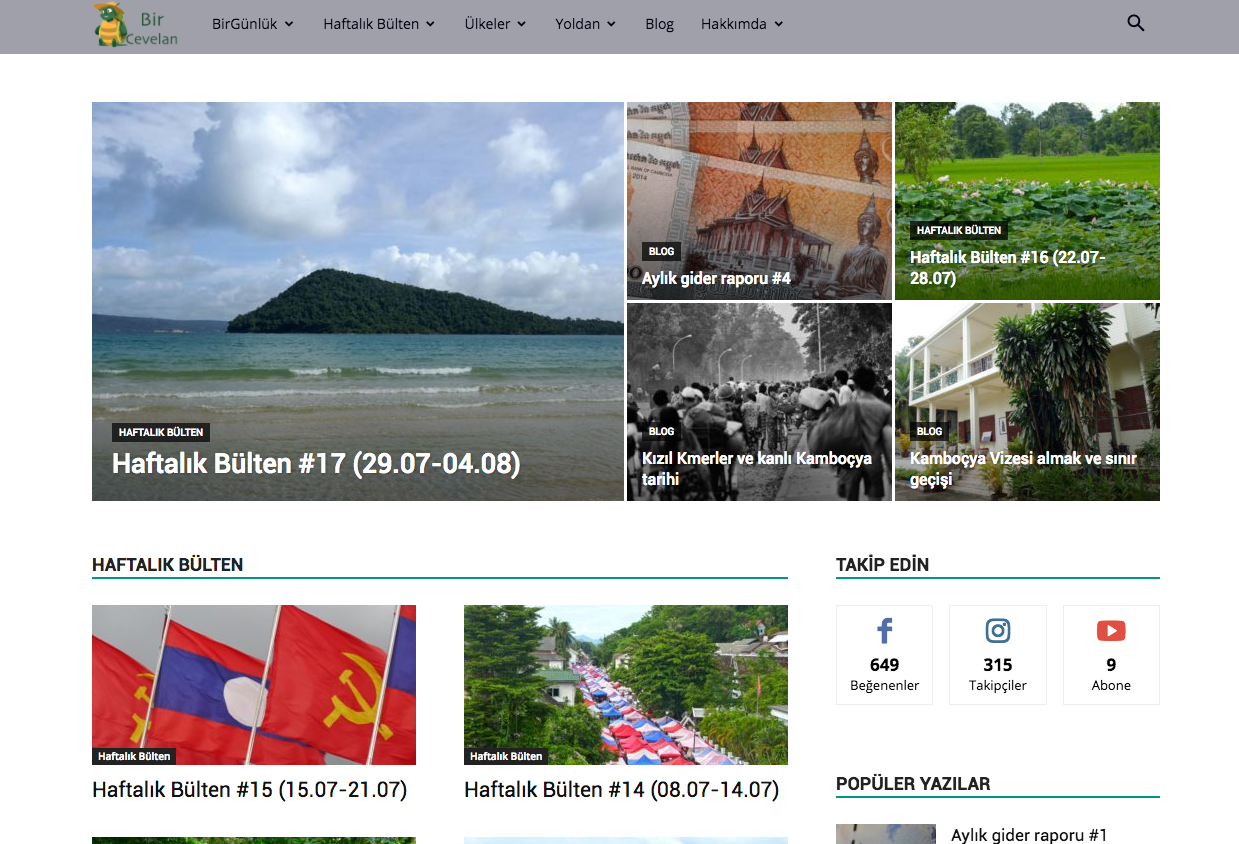The width and height of the screenshot is (1239, 844).
Task: Click the night market tents thumbnail
Action: tap(625, 684)
